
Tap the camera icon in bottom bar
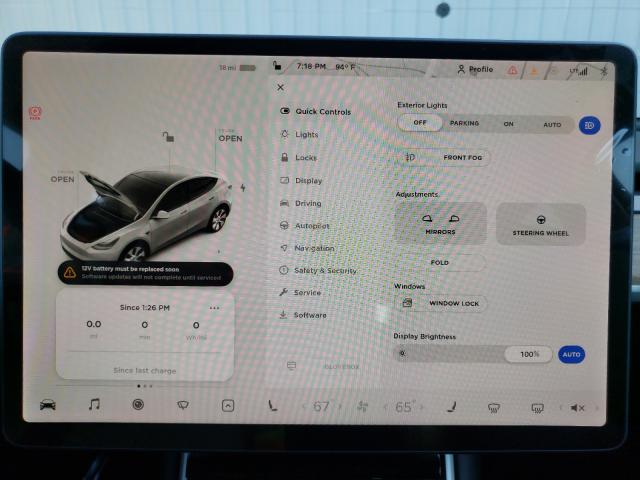138,404
